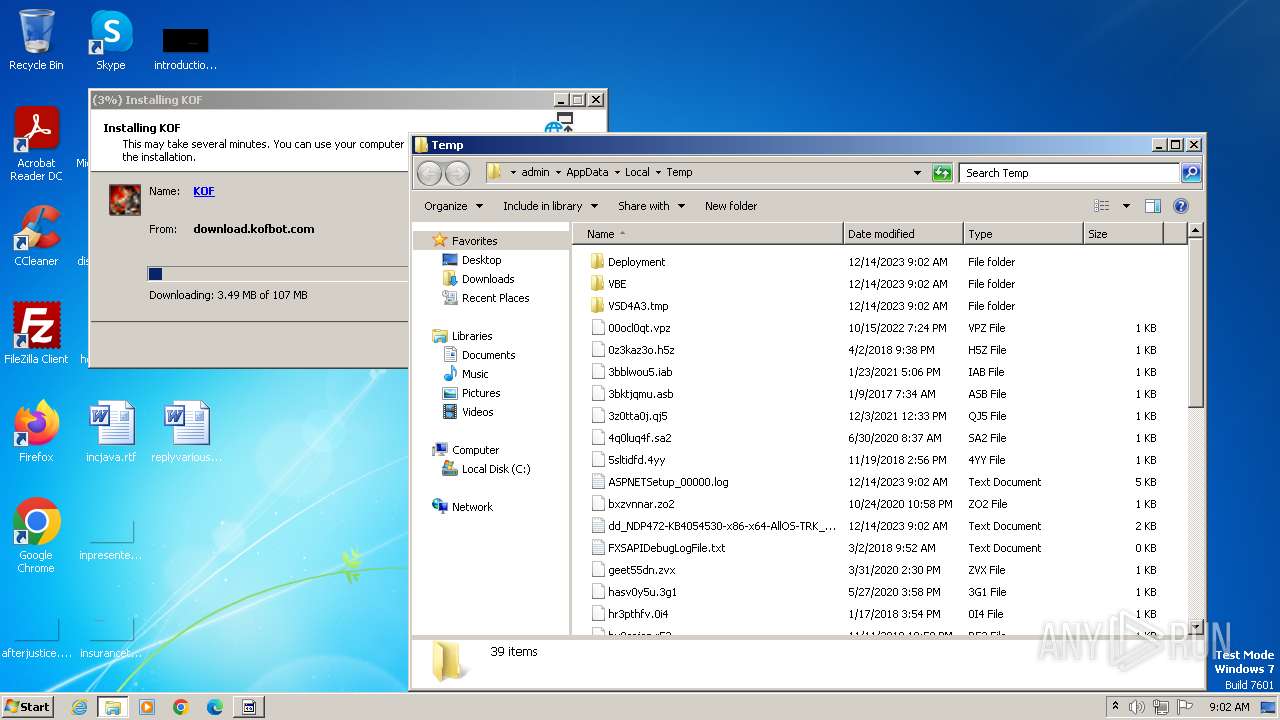The height and width of the screenshot is (720, 1280).
Task: Select Music library in navigation pane
Action: [475, 374]
